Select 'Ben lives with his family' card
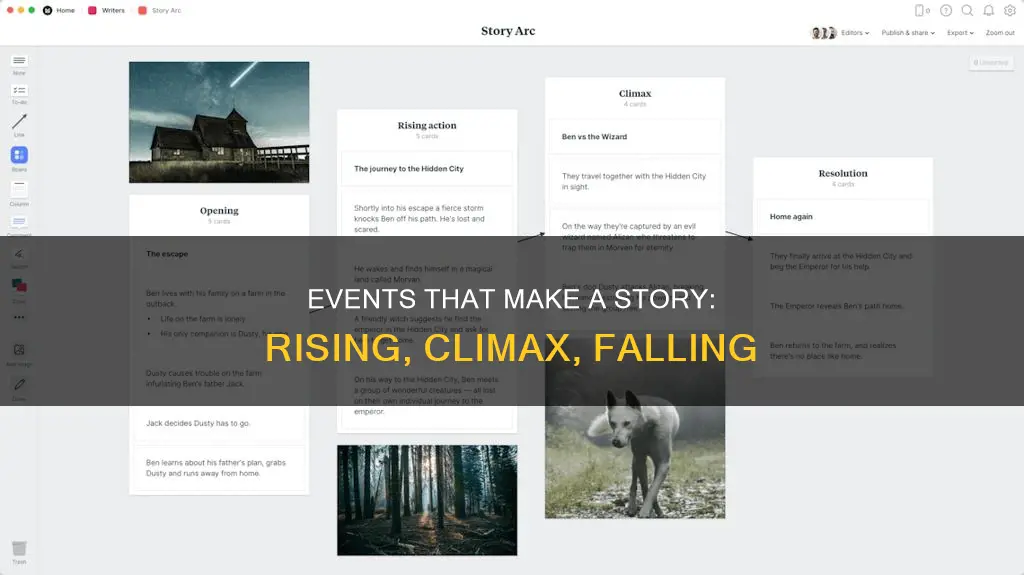The width and height of the screenshot is (1024, 575). 219,316
